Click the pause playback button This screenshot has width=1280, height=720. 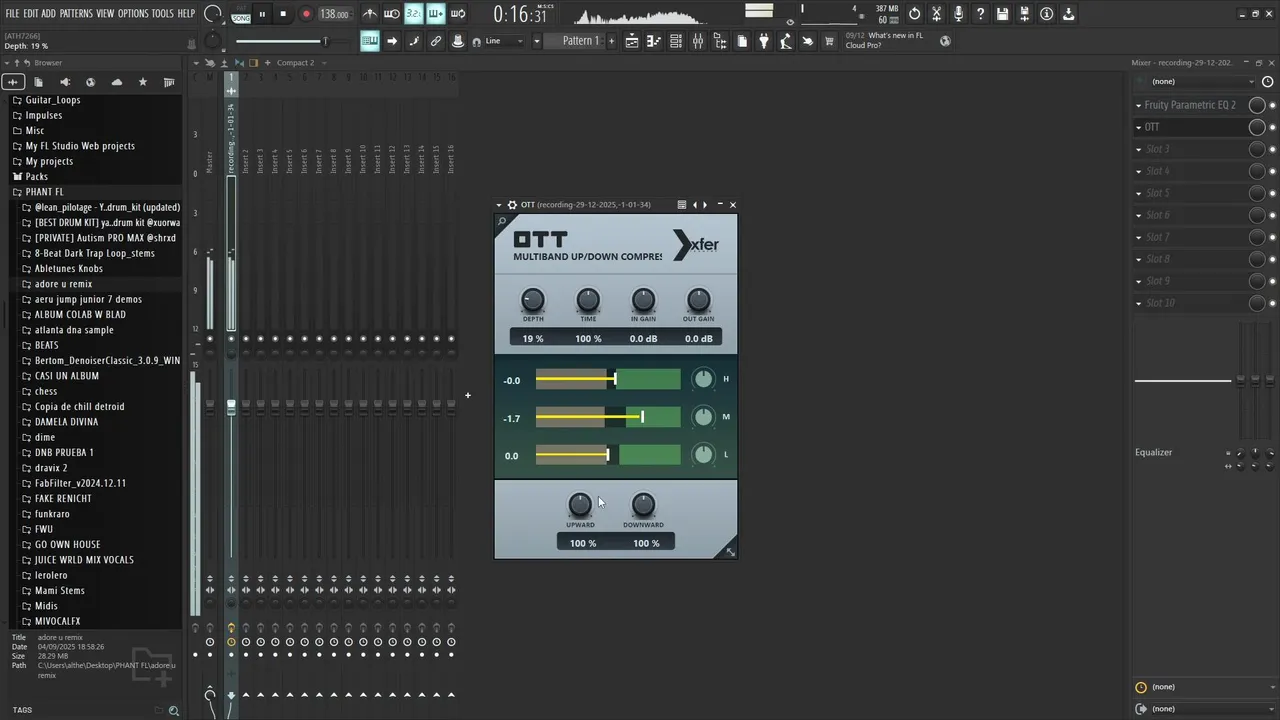[262, 14]
